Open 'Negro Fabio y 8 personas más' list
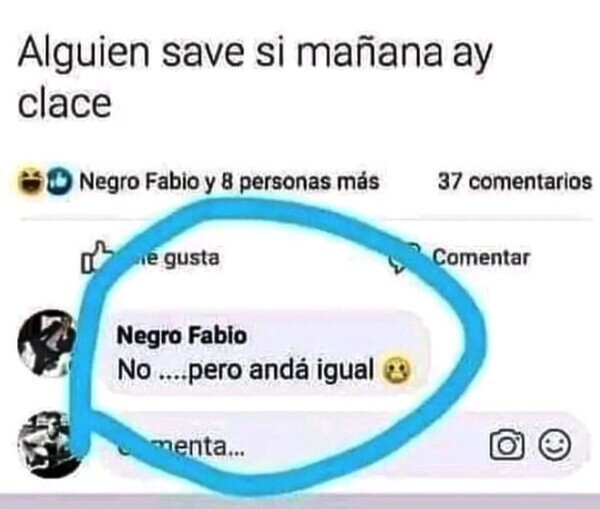The width and height of the screenshot is (600, 509). 229,181
